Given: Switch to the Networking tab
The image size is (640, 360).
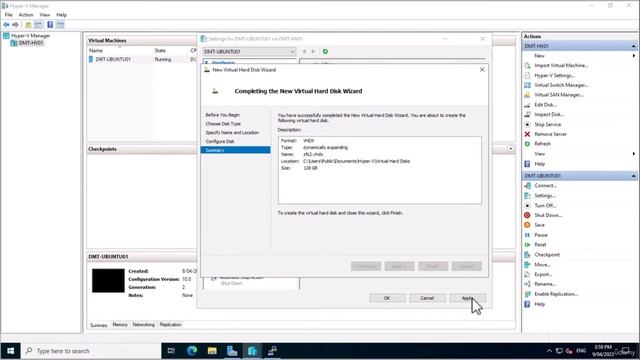Looking at the screenshot, I should (x=143, y=325).
